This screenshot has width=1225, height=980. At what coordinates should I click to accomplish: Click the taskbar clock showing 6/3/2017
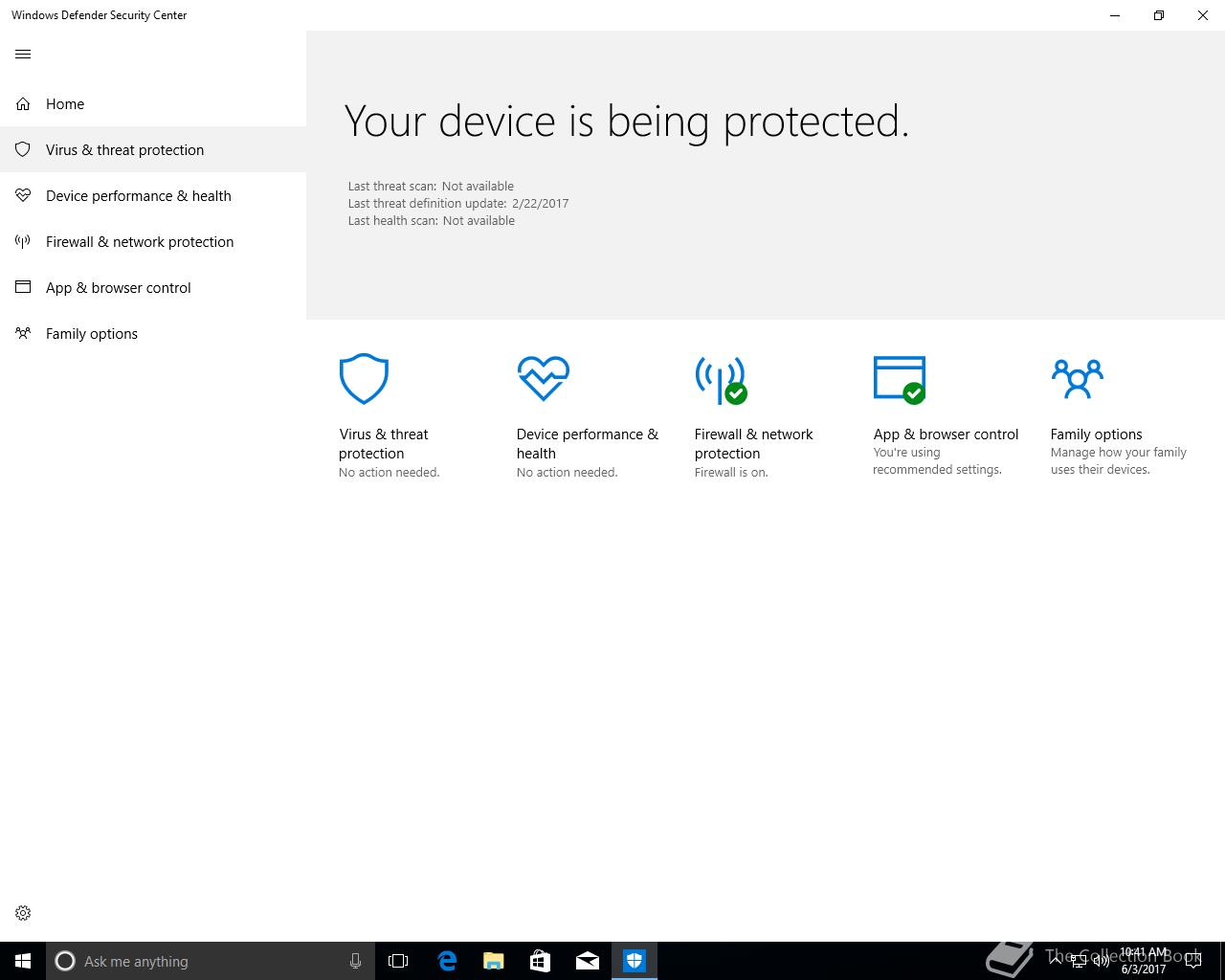click(1144, 961)
